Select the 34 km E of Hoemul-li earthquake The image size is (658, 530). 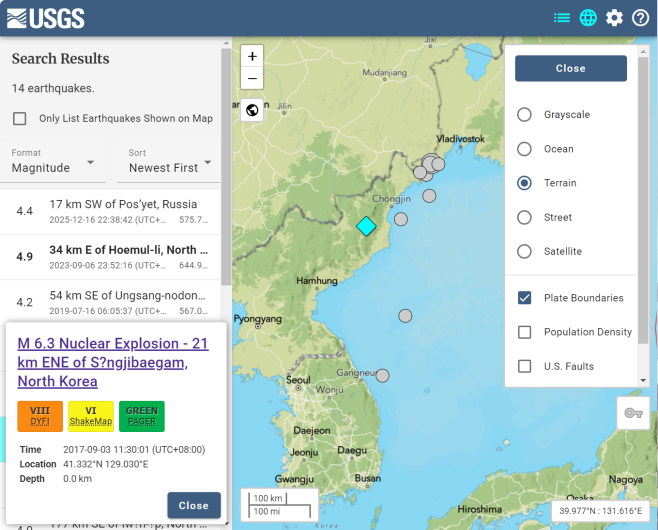(110, 257)
